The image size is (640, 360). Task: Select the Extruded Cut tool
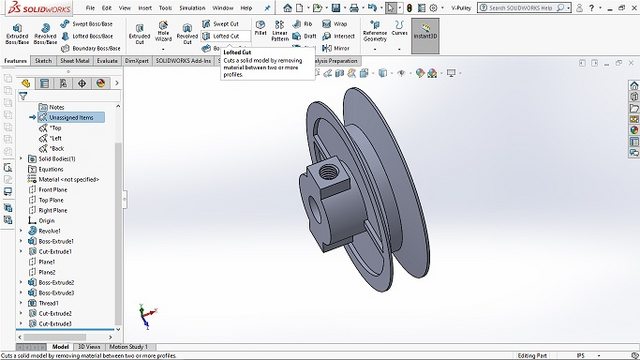point(140,33)
